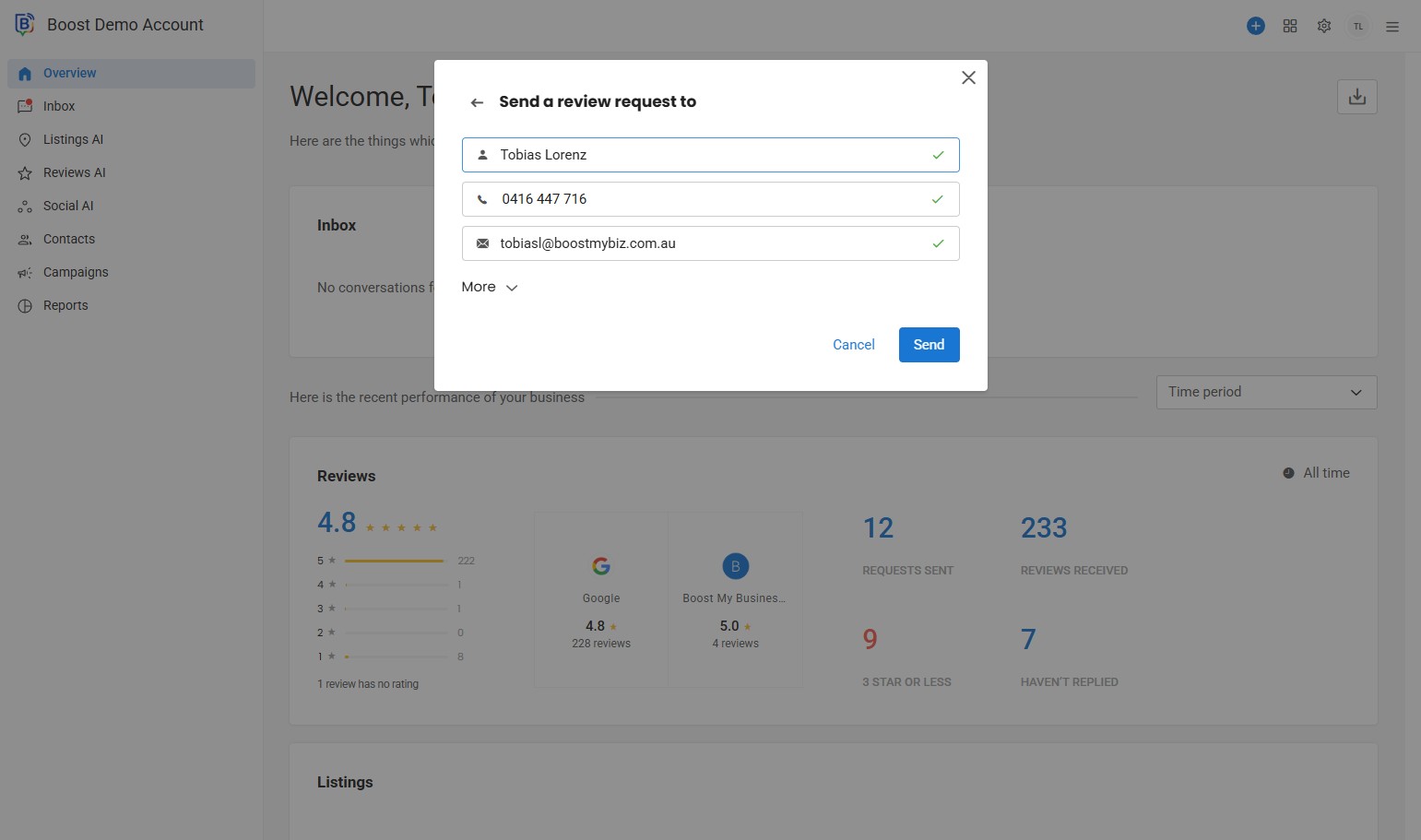The width and height of the screenshot is (1421, 840).
Task: Click the download icon button
Action: pos(1356,97)
